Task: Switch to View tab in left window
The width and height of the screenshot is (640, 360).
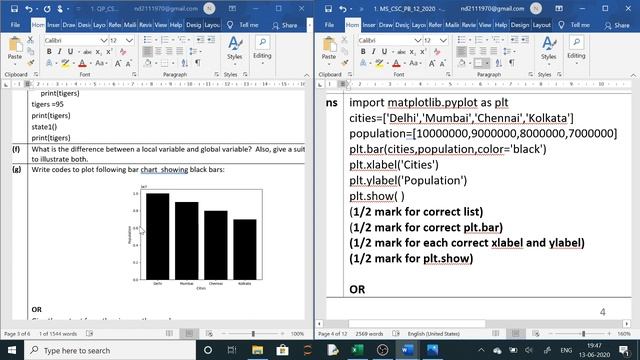Action: 160,25
